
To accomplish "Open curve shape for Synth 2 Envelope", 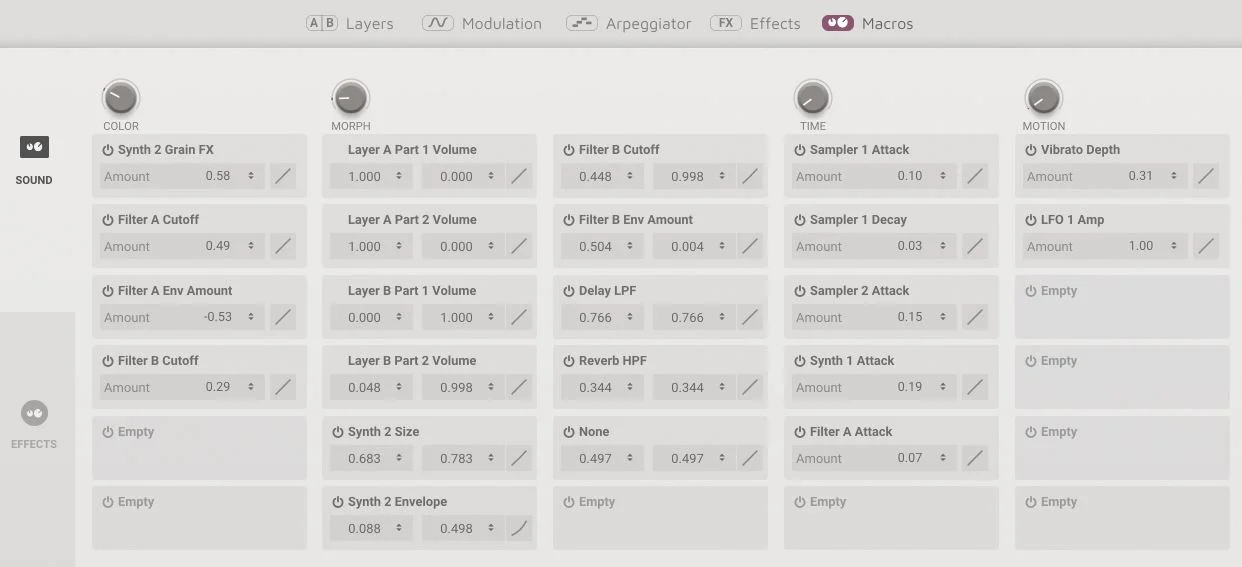I will [519, 528].
